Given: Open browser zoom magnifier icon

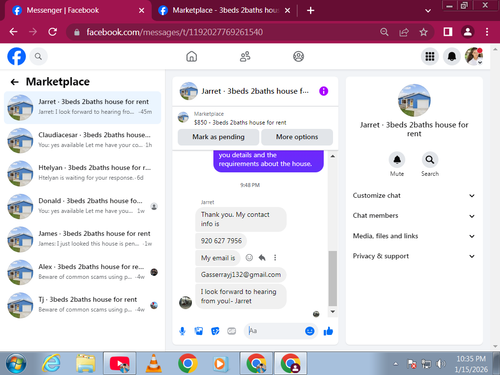Looking at the screenshot, I should tap(384, 32).
